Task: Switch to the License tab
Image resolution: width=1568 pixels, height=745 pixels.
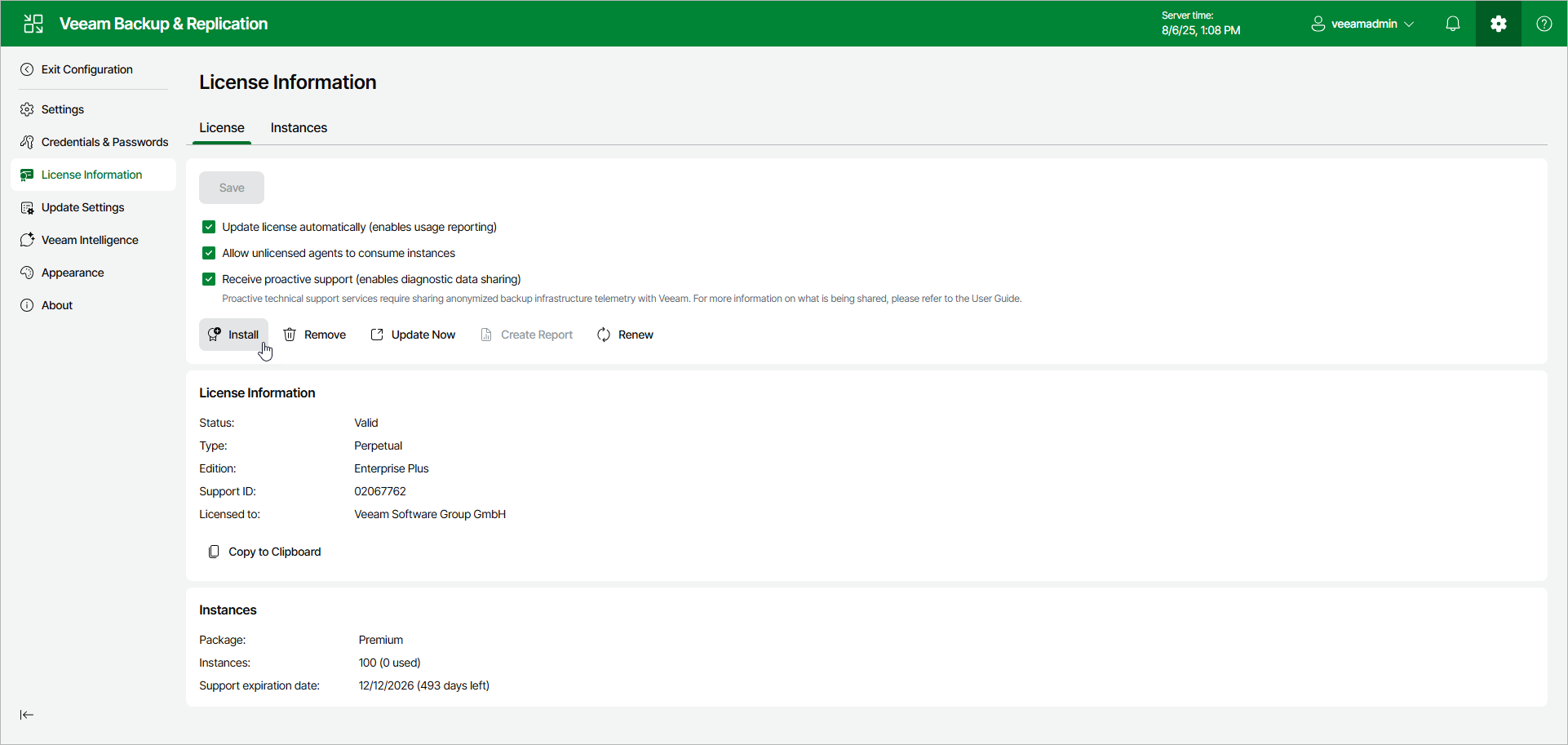Action: (x=222, y=128)
